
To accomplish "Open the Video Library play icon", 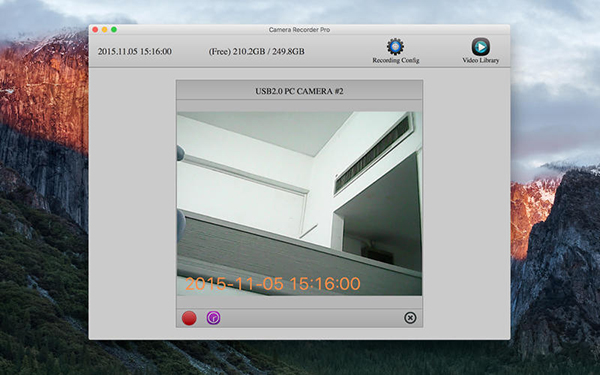I will coord(481,47).
